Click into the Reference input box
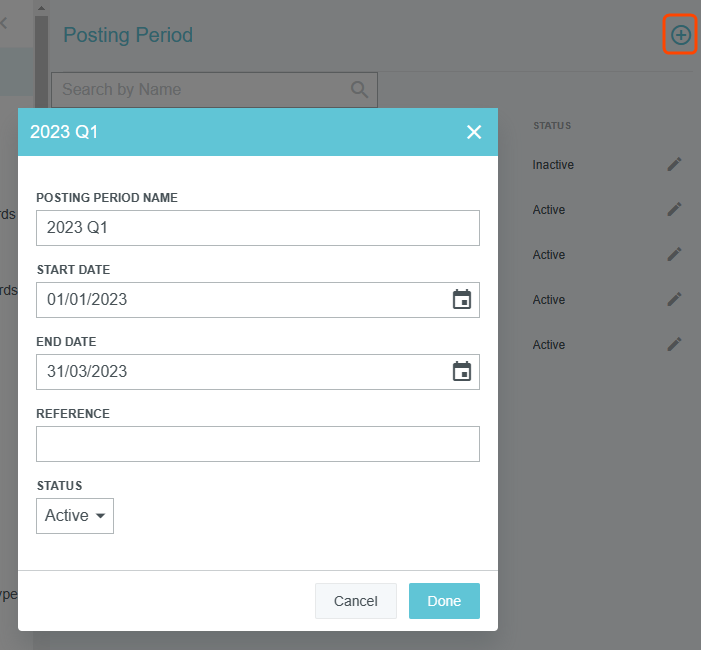Image resolution: width=701 pixels, height=650 pixels. 257,444
